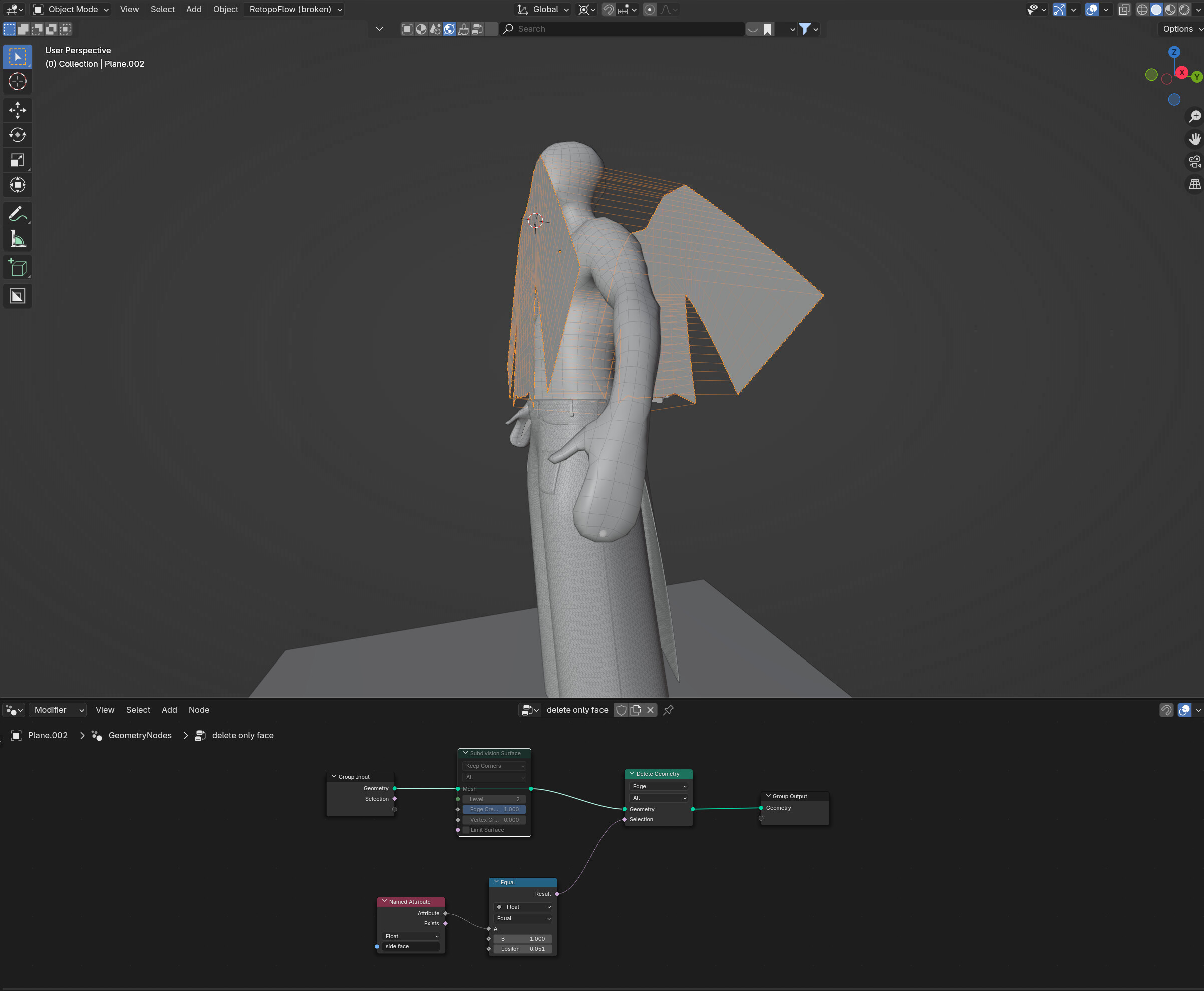Activate the Scale tool
This screenshot has width=1204, height=991.
tap(17, 160)
